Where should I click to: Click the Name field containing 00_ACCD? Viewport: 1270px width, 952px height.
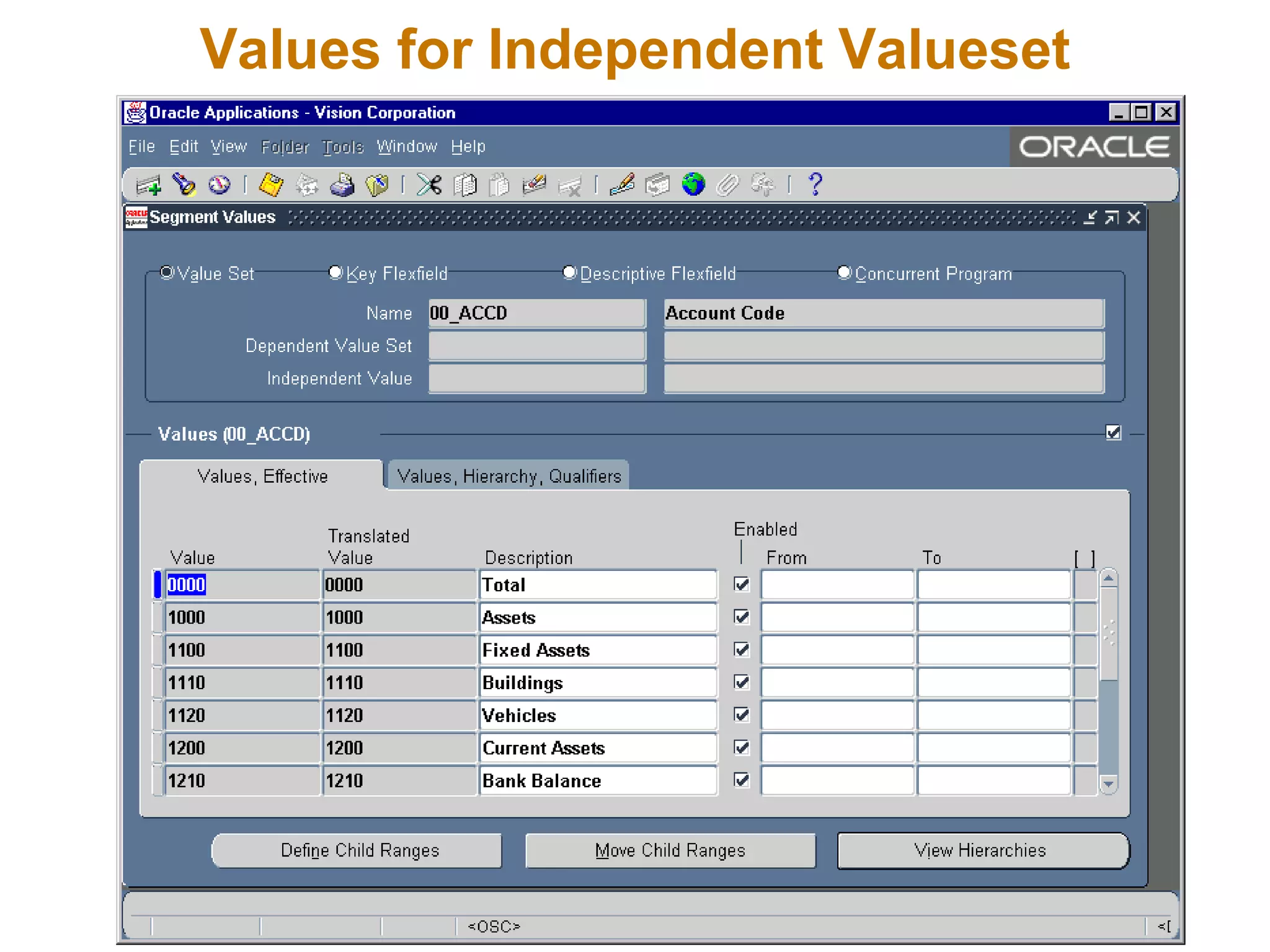tap(537, 313)
